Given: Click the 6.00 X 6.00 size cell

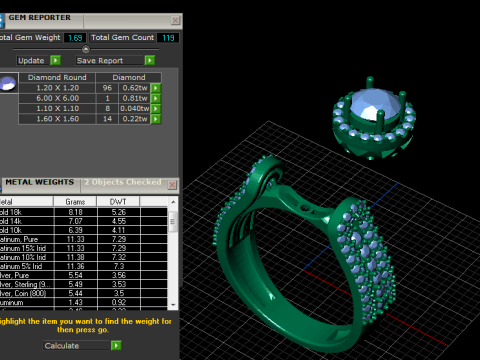Looking at the screenshot, I should coord(57,98).
